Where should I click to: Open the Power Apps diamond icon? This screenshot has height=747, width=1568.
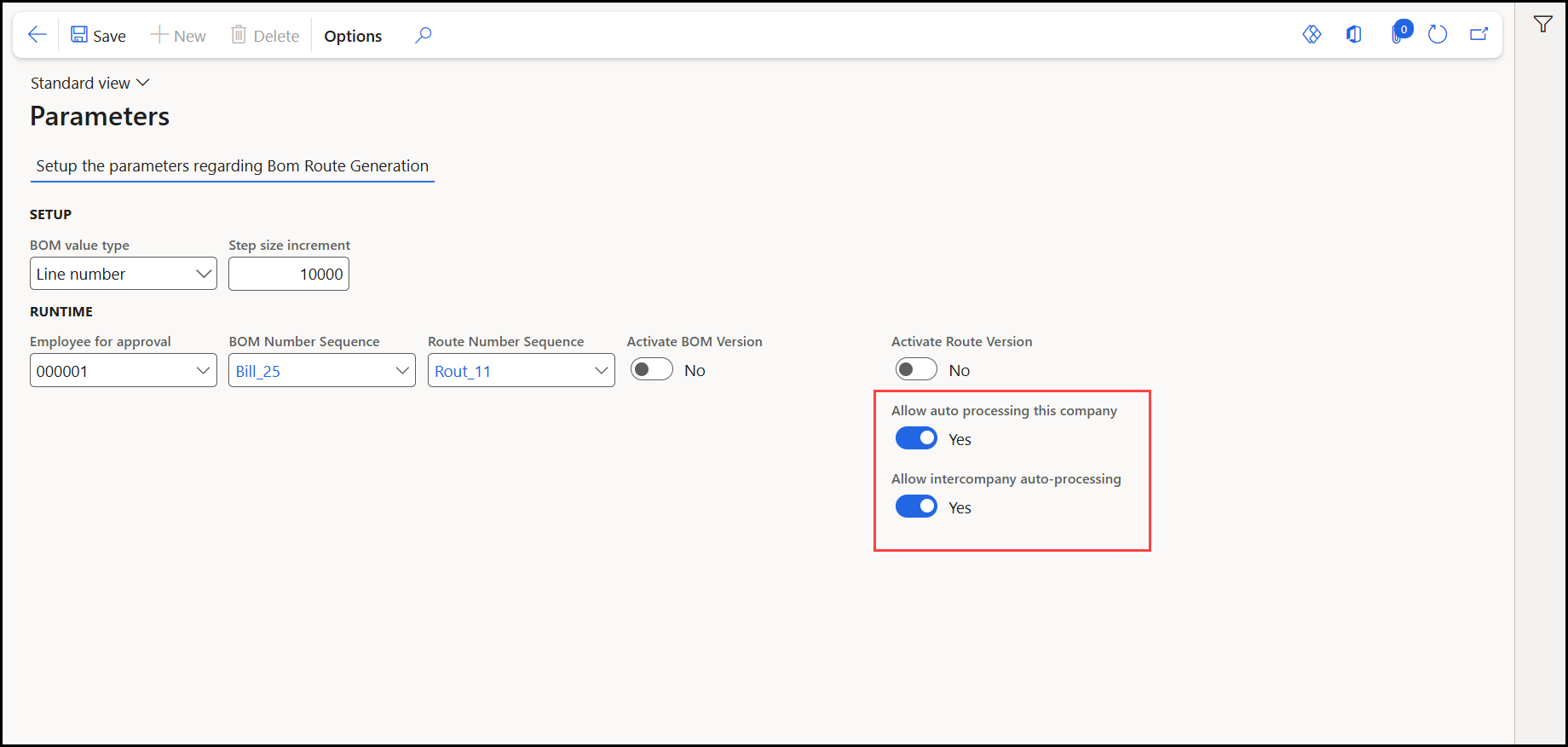pos(1312,34)
